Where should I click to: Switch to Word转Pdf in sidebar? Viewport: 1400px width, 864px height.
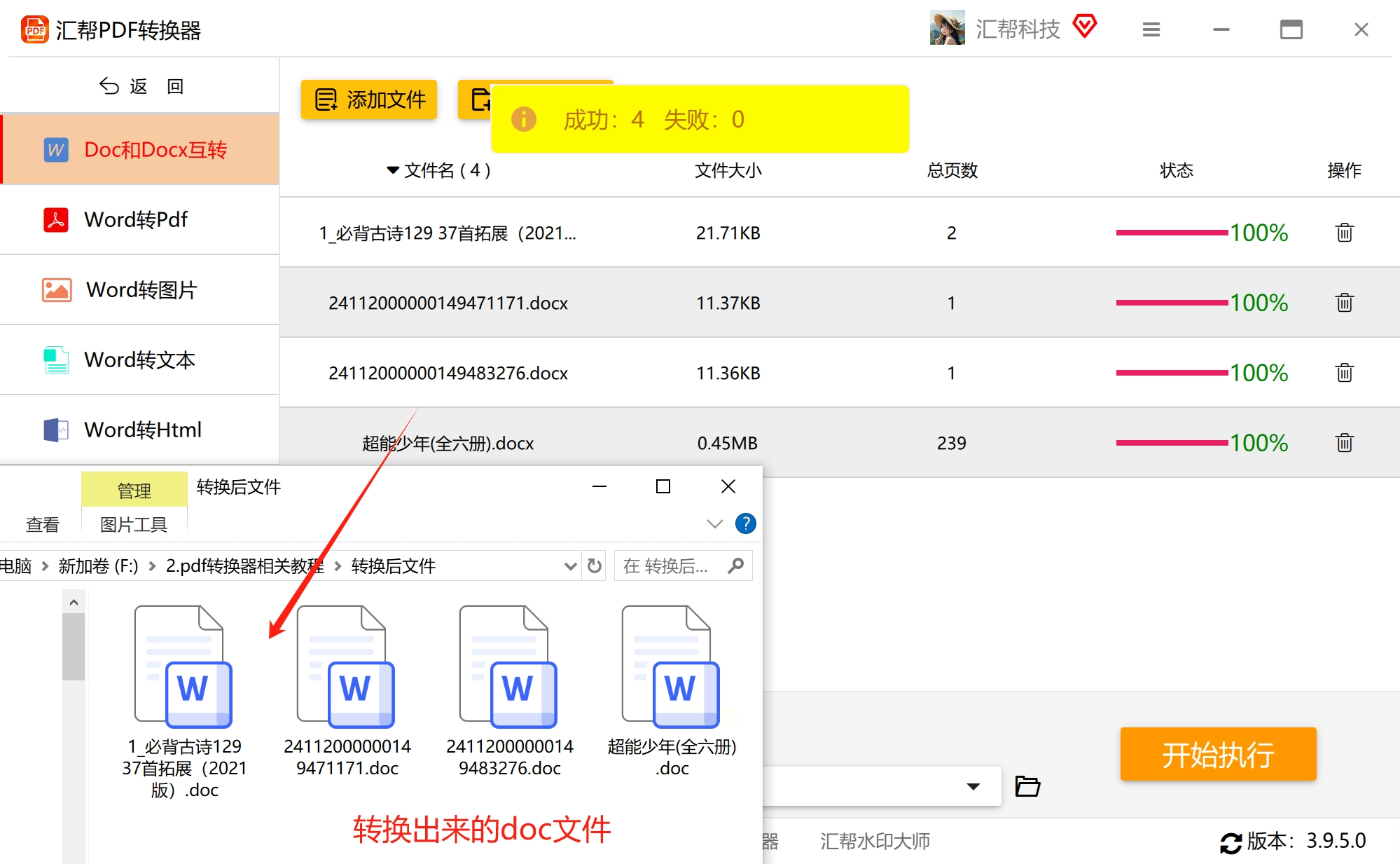(137, 219)
